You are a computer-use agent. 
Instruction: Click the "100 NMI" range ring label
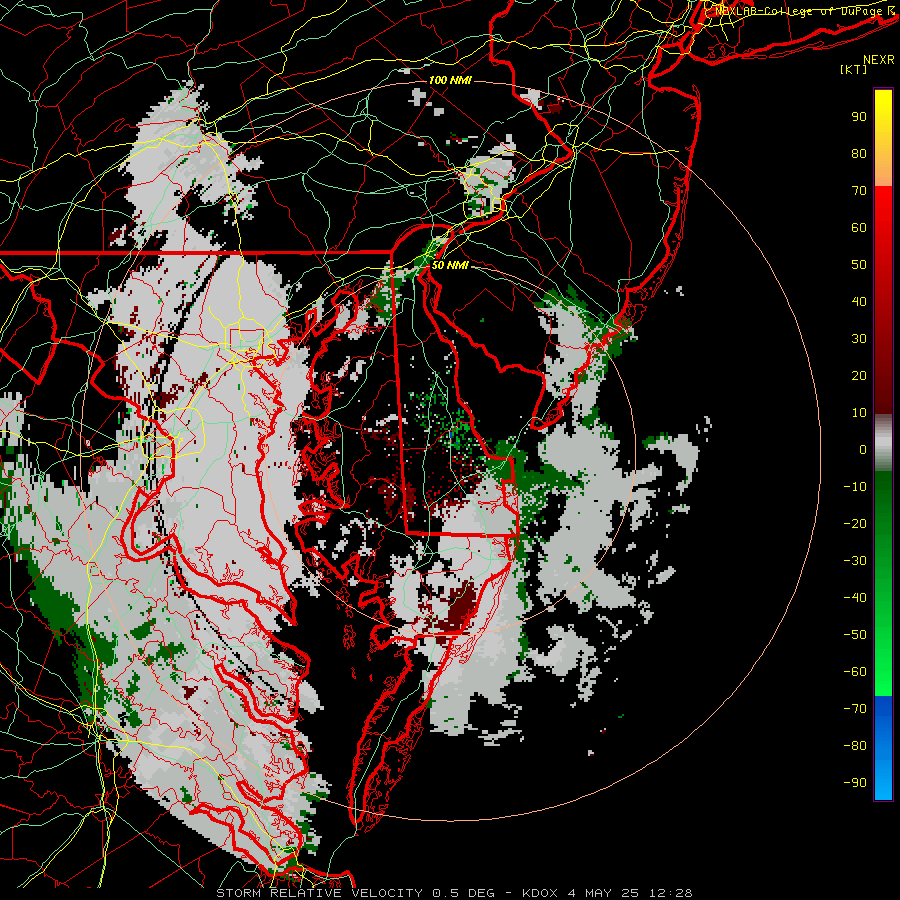[450, 80]
